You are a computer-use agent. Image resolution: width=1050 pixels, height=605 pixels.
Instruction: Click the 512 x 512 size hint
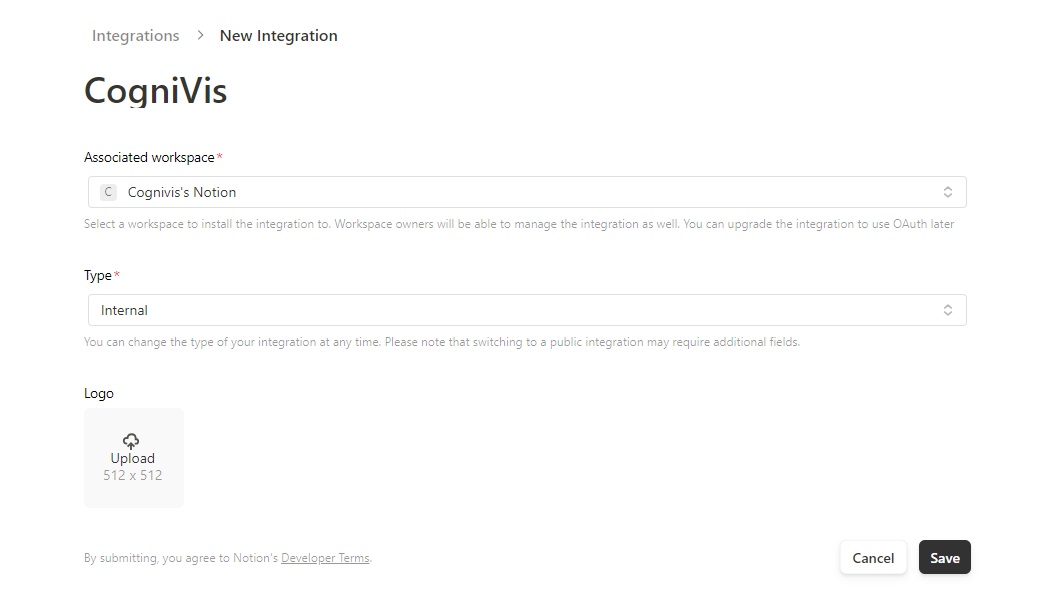[x=132, y=475]
